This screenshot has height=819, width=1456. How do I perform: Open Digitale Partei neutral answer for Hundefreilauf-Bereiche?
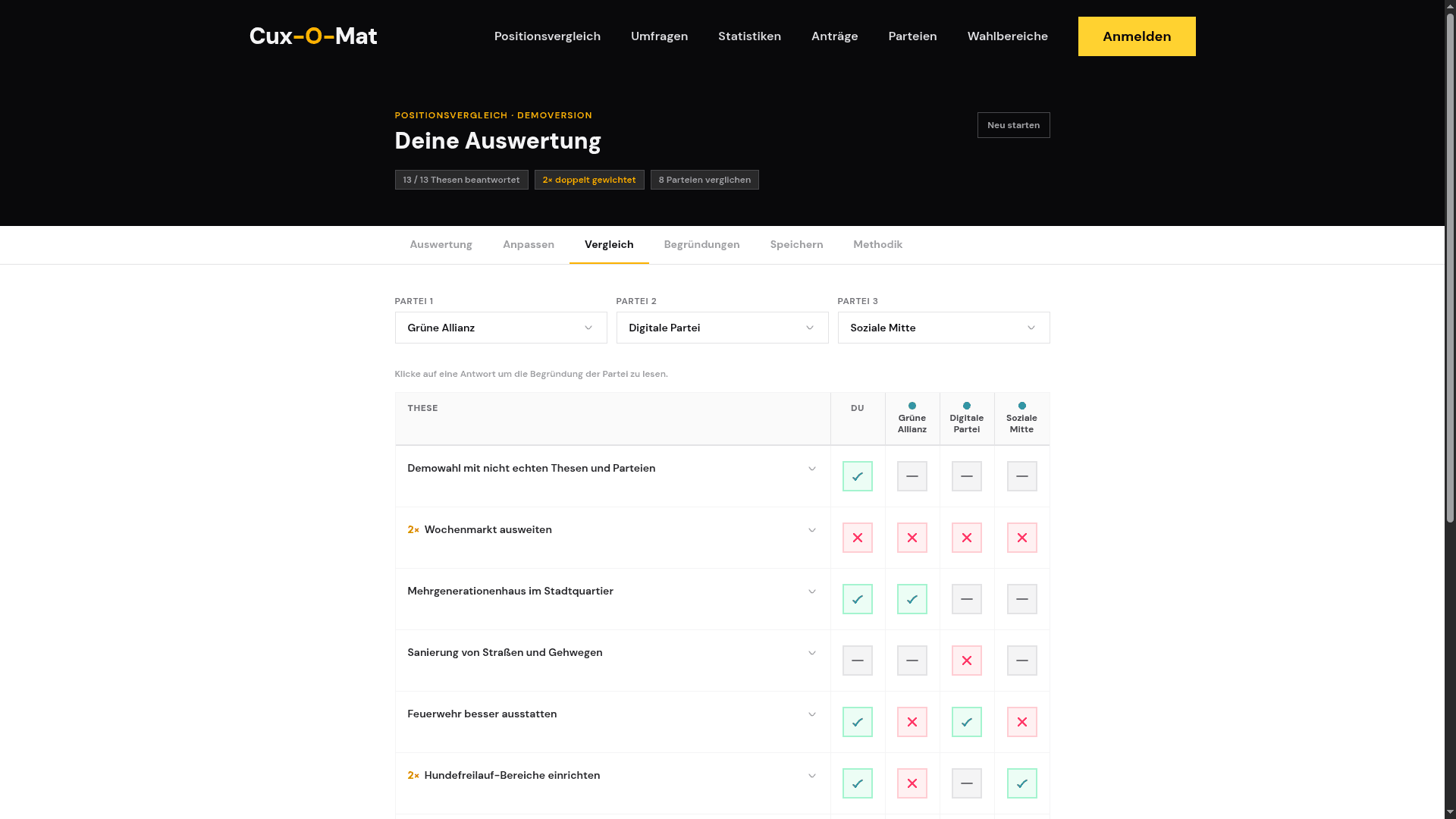point(966,783)
